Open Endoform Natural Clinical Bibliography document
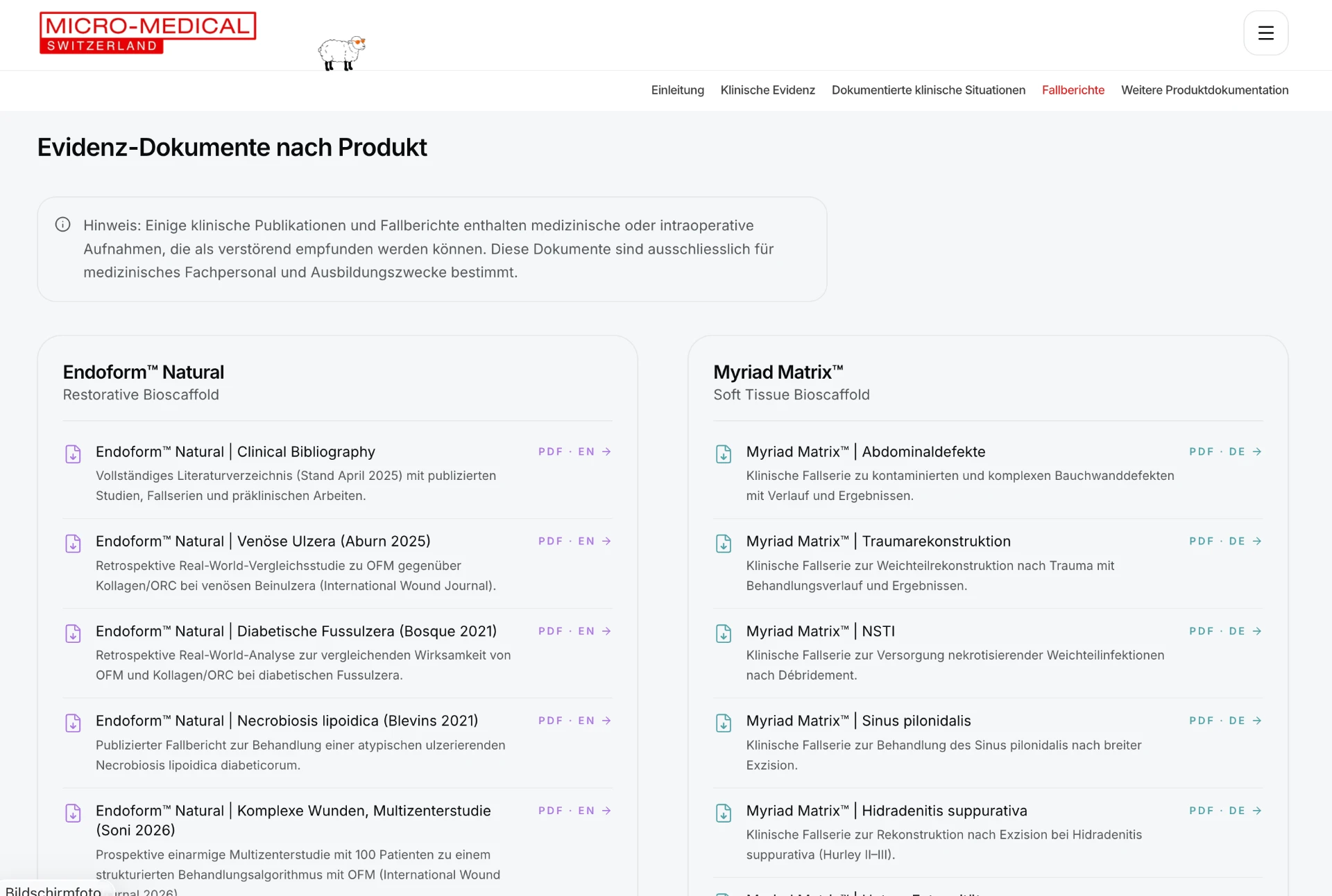The image size is (1332, 896). tap(235, 451)
